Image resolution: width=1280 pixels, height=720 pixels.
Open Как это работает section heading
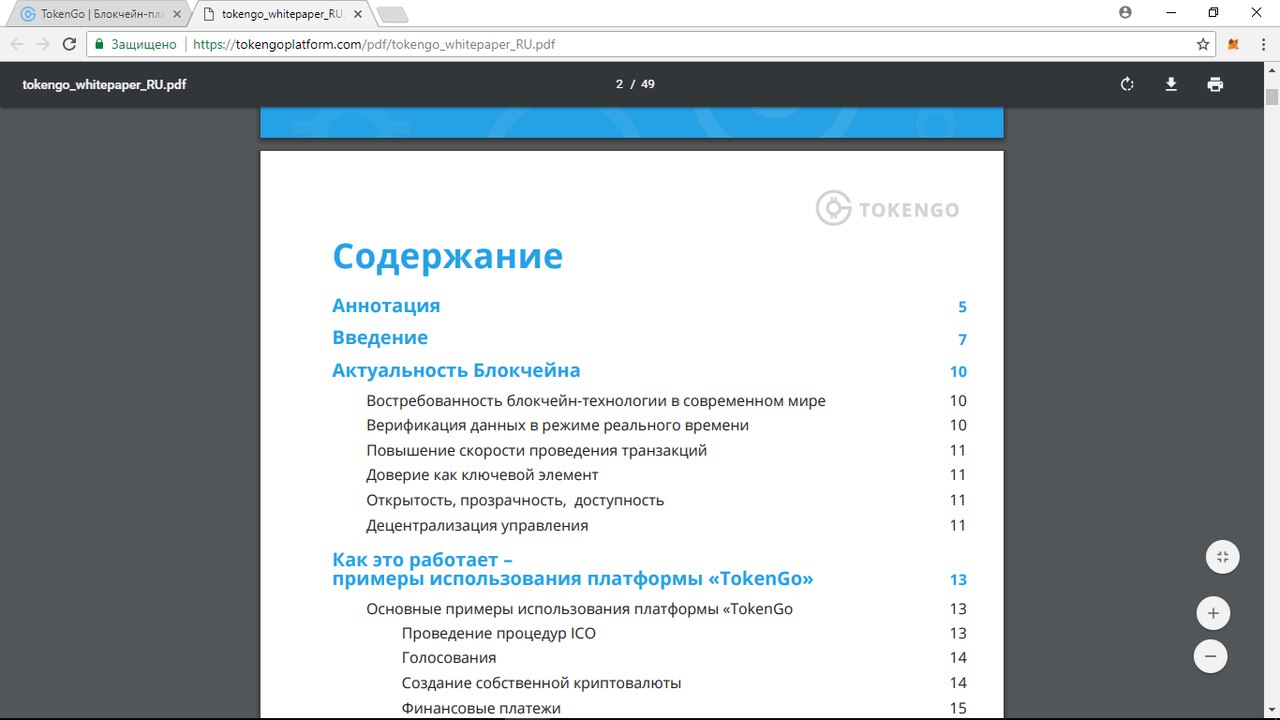(573, 570)
